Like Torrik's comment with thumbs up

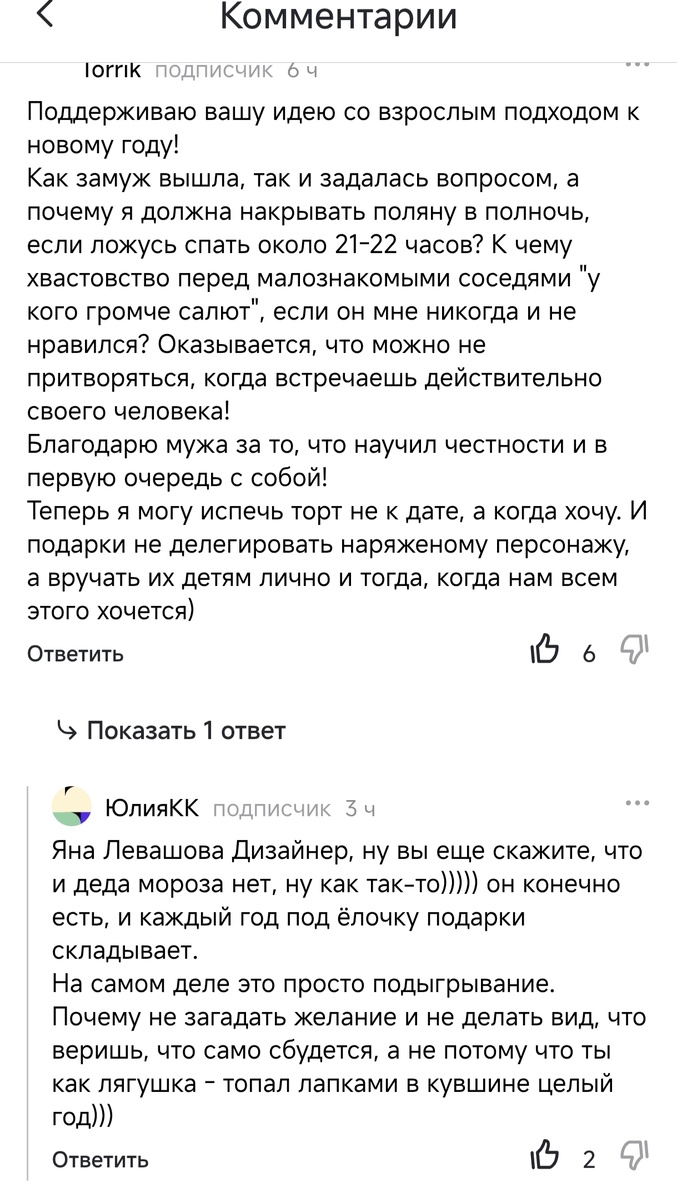(544, 649)
